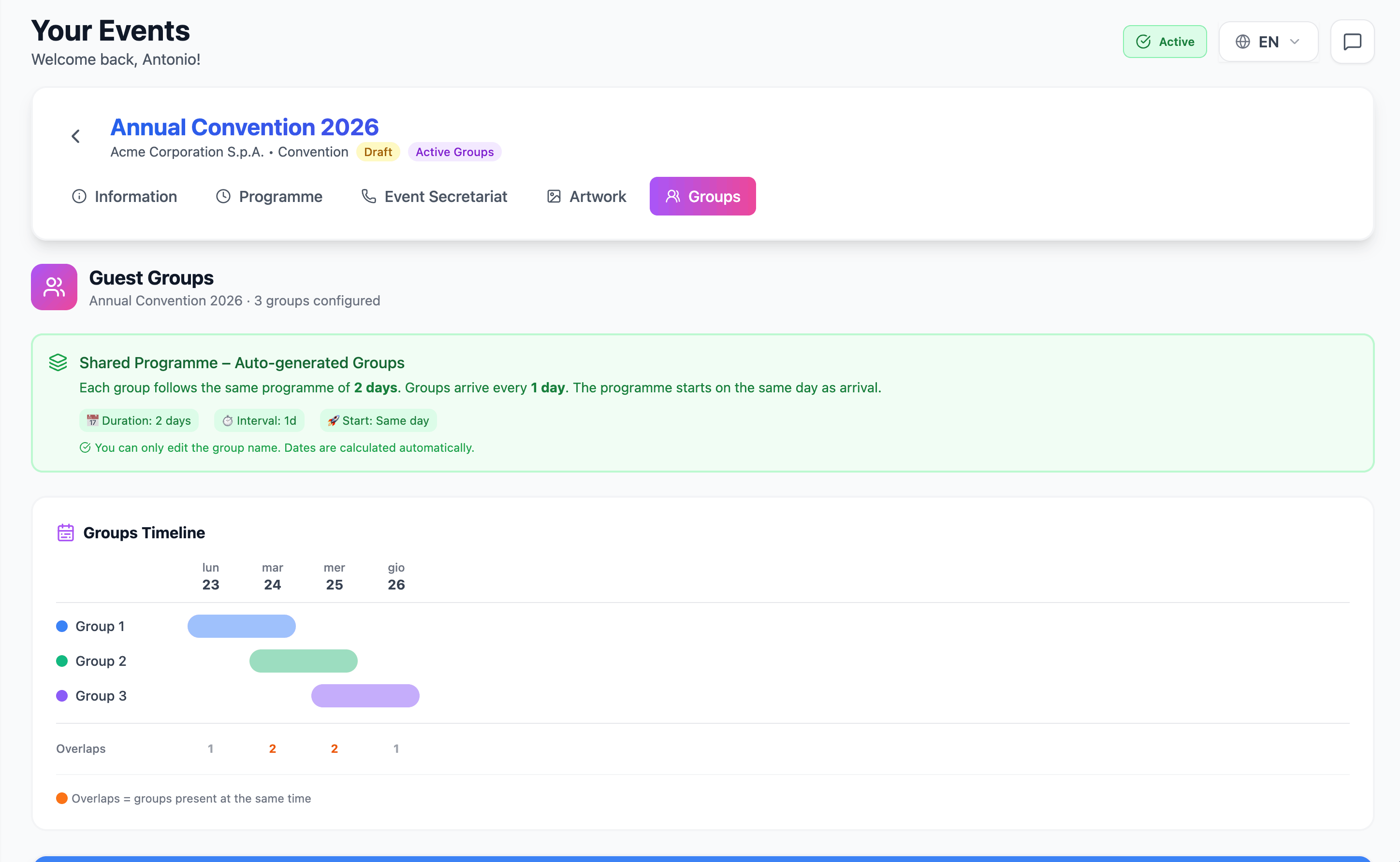This screenshot has width=1400, height=862.
Task: Click the Group 2 green color dot
Action: pos(62,661)
